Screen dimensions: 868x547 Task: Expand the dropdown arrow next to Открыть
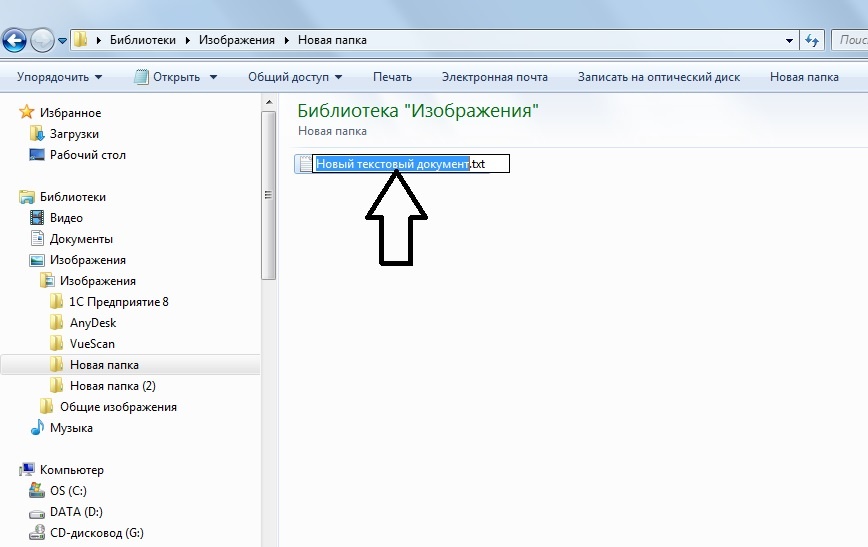click(213, 77)
